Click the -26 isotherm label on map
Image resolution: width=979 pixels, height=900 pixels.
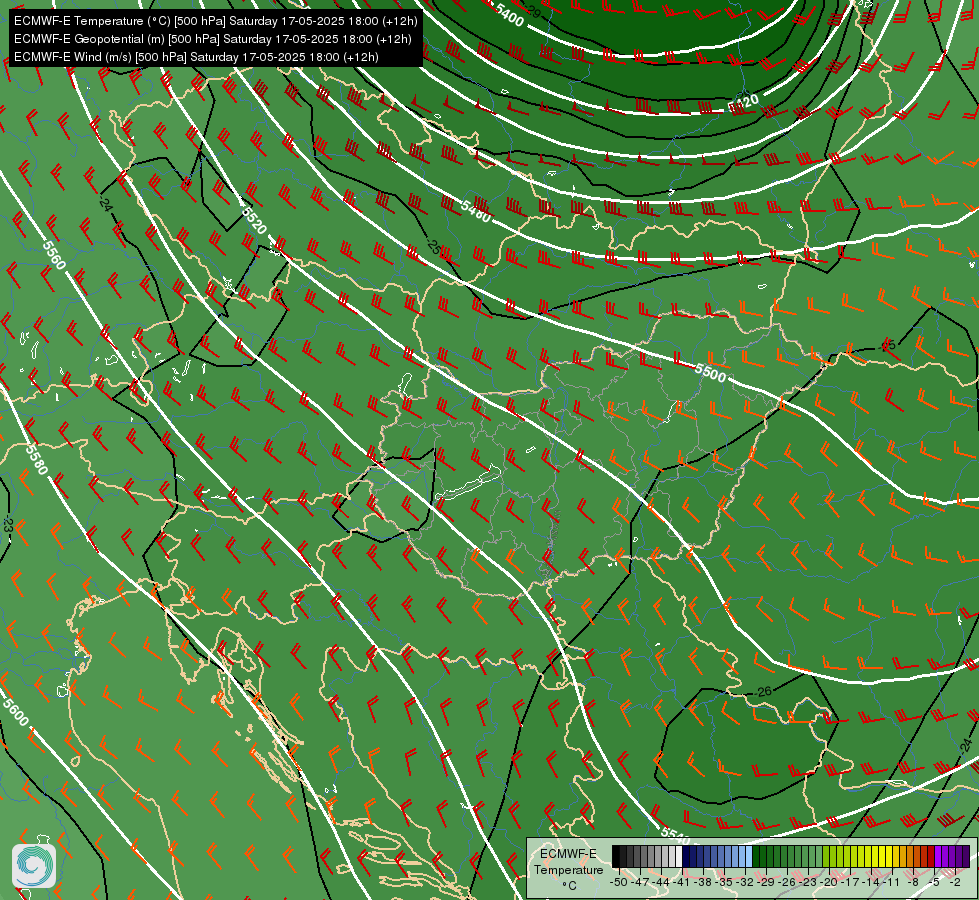click(x=763, y=691)
